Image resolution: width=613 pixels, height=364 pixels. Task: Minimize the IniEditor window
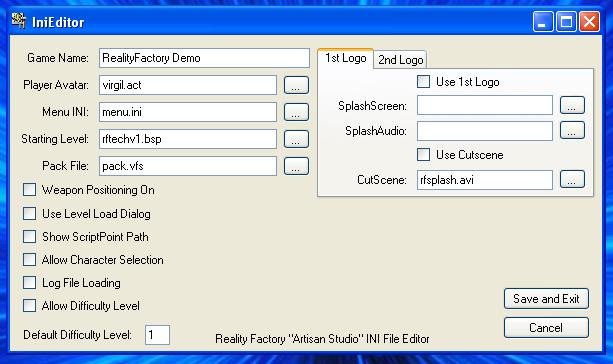pos(543,21)
